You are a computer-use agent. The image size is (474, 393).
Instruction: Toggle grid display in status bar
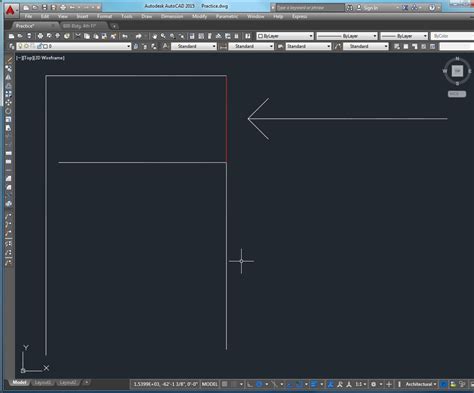point(225,384)
